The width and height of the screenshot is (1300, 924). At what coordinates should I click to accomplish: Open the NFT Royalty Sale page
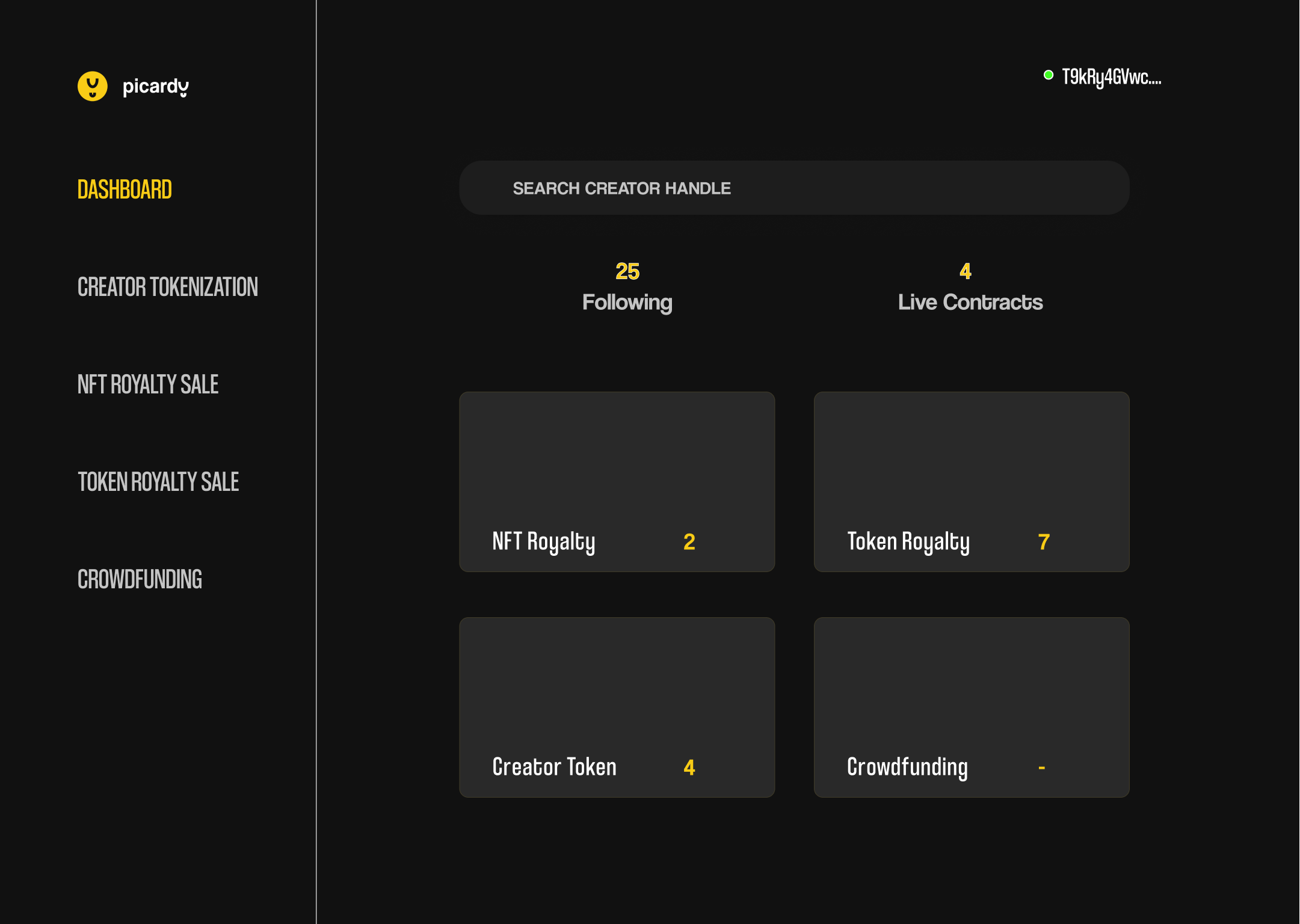[147, 384]
